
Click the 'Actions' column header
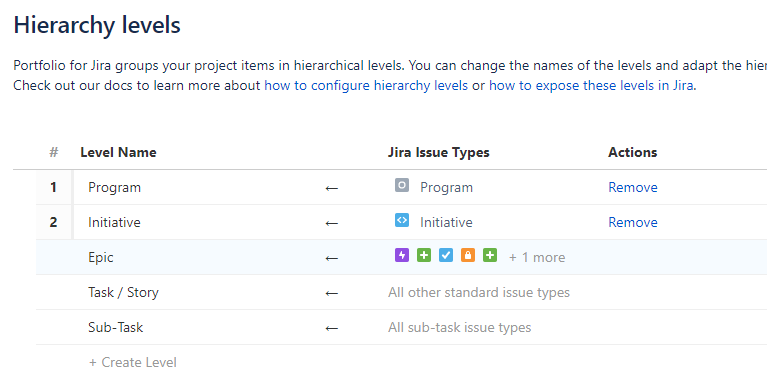coord(632,152)
